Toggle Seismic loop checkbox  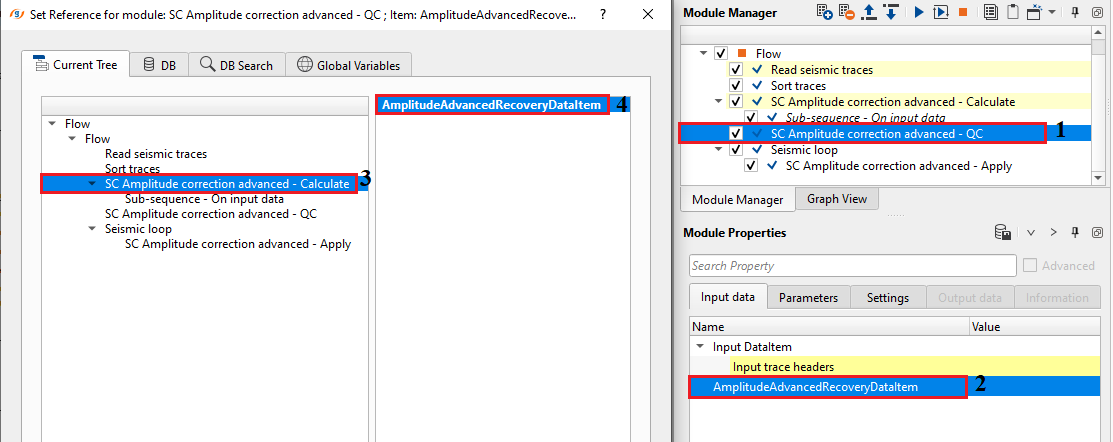point(736,150)
